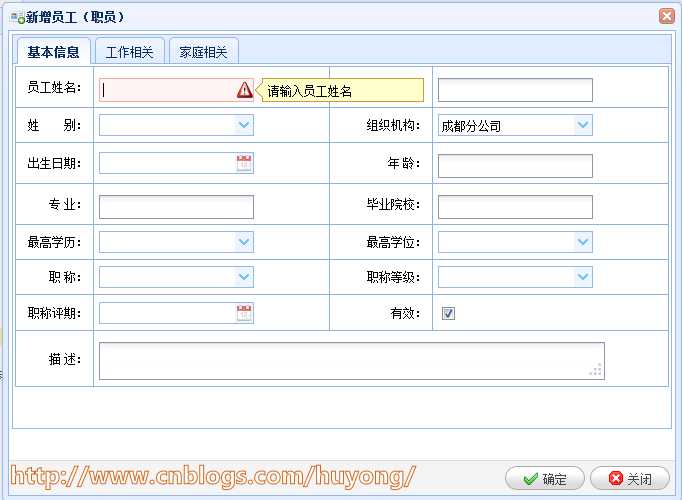The image size is (682, 500).
Task: Expand the 组织机构 dropdown showing 成都分公司
Action: pyautogui.click(x=583, y=125)
